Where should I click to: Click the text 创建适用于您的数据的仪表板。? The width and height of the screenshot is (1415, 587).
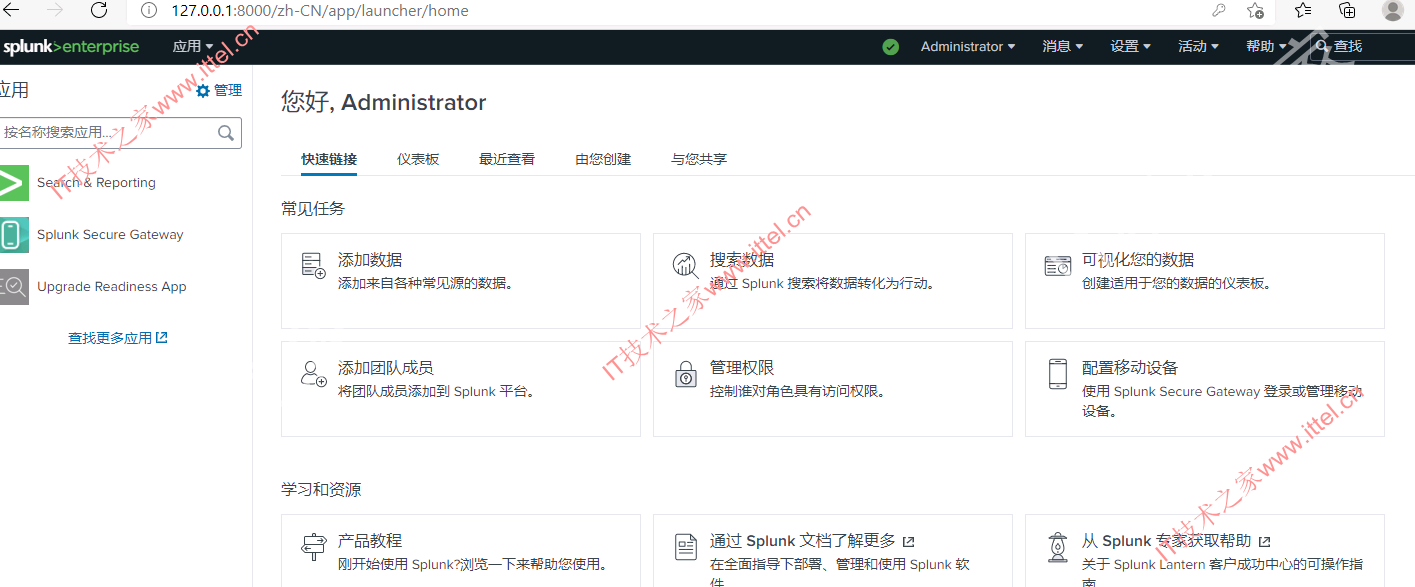coord(1177,284)
